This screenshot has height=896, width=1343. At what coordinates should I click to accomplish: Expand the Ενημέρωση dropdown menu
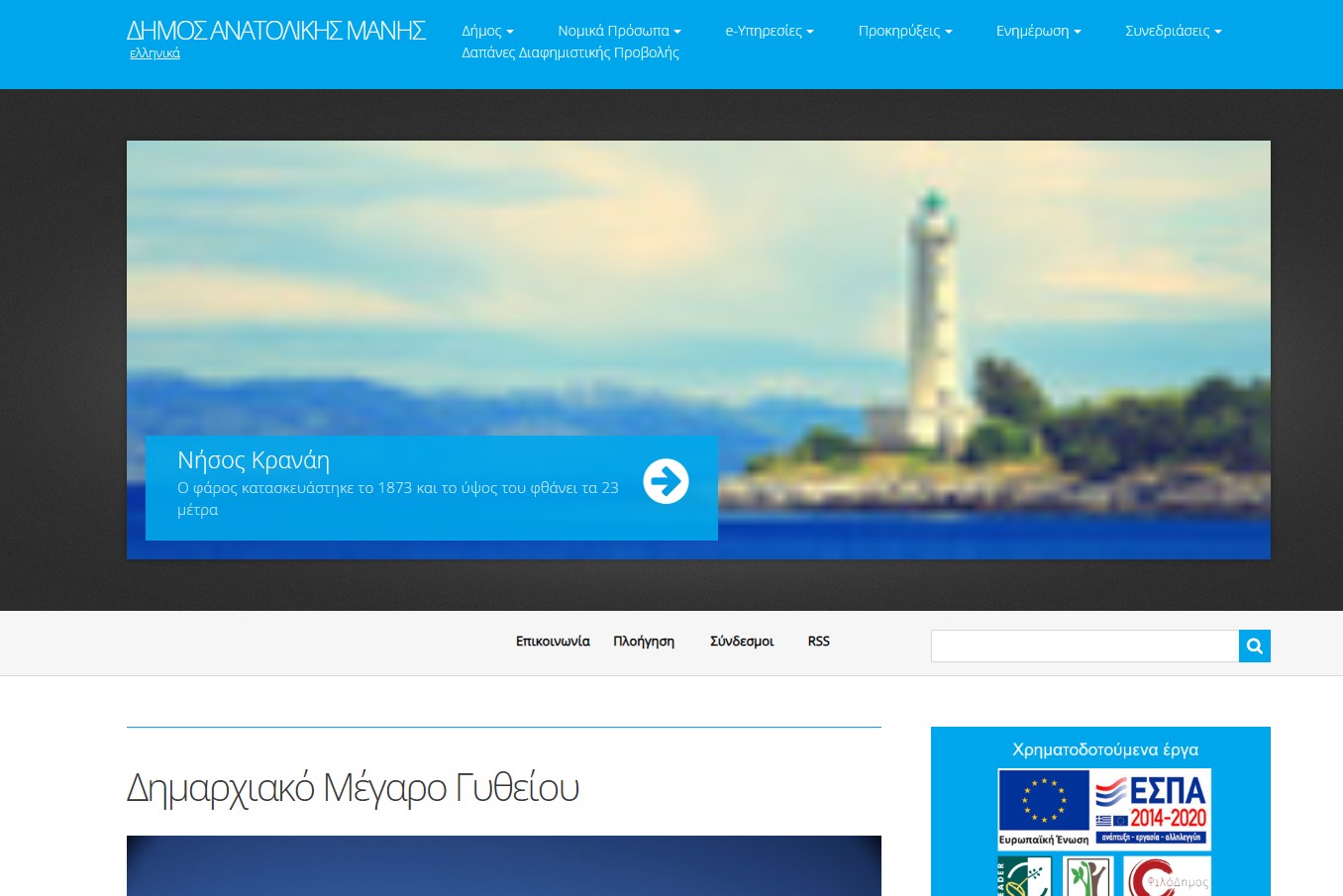coord(1039,31)
